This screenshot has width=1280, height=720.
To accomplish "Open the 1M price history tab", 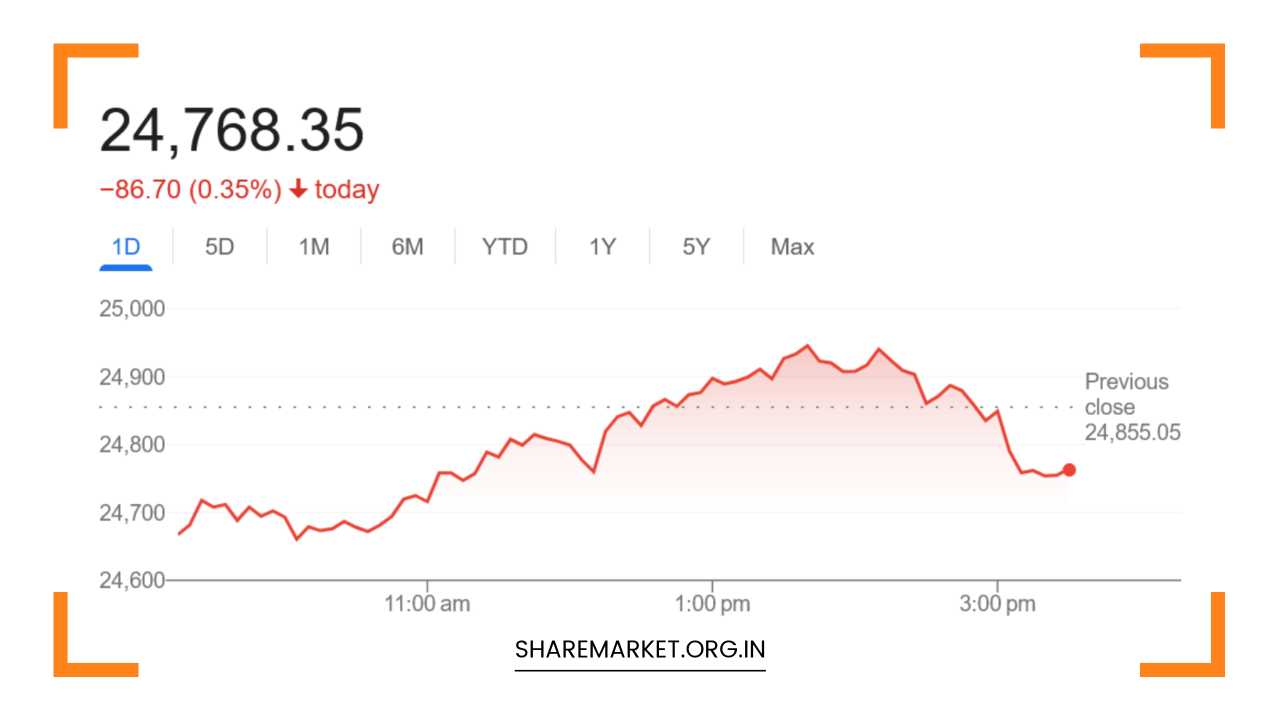I will pyautogui.click(x=313, y=246).
